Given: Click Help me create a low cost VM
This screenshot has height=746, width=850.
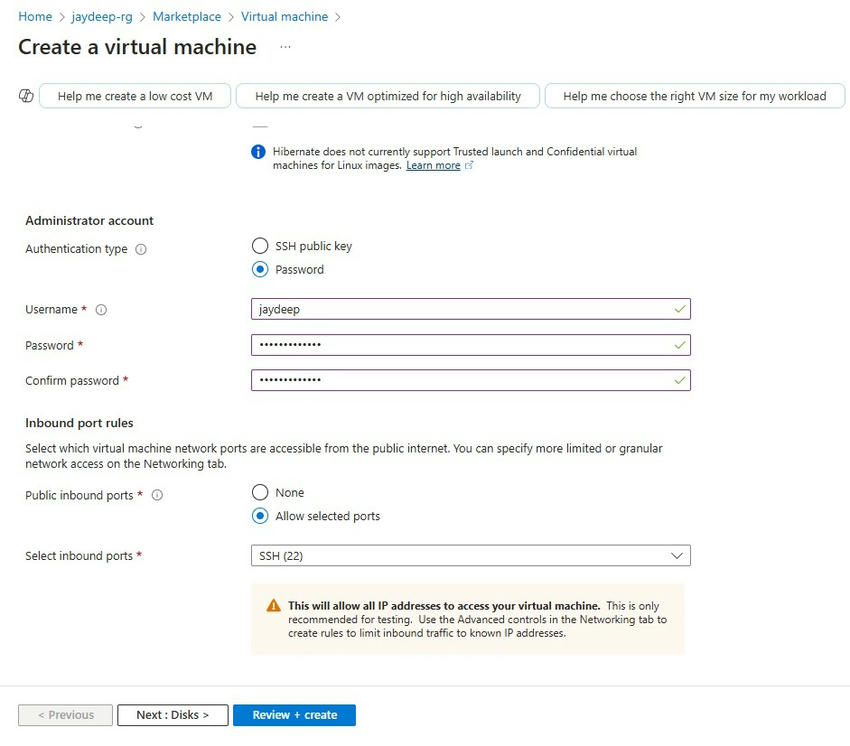Looking at the screenshot, I should [x=134, y=96].
